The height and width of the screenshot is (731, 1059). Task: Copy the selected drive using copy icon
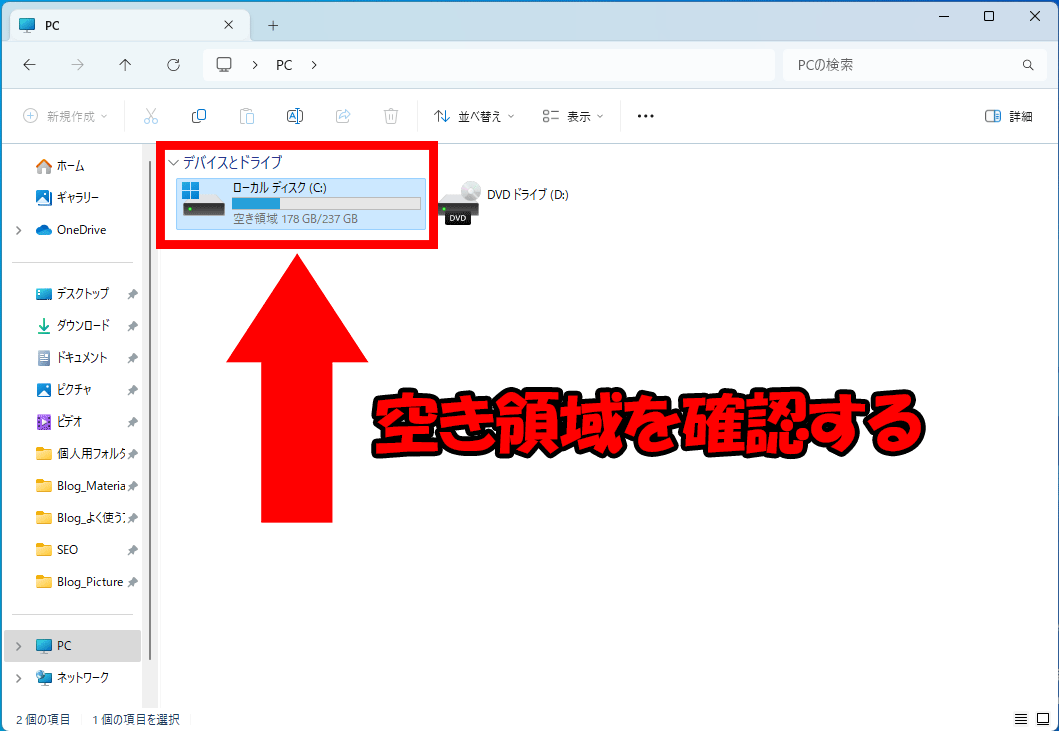[x=199, y=115]
